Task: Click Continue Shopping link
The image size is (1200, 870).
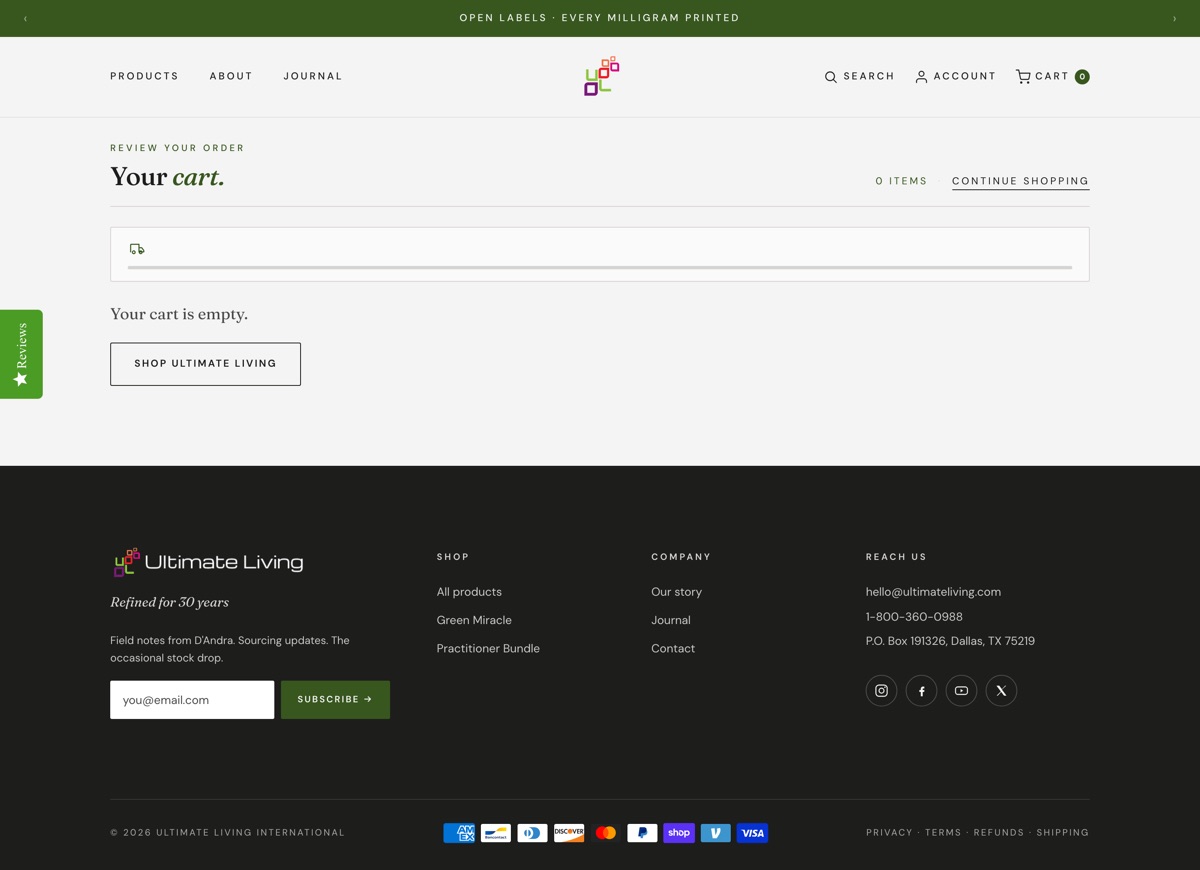Action: (x=1020, y=181)
